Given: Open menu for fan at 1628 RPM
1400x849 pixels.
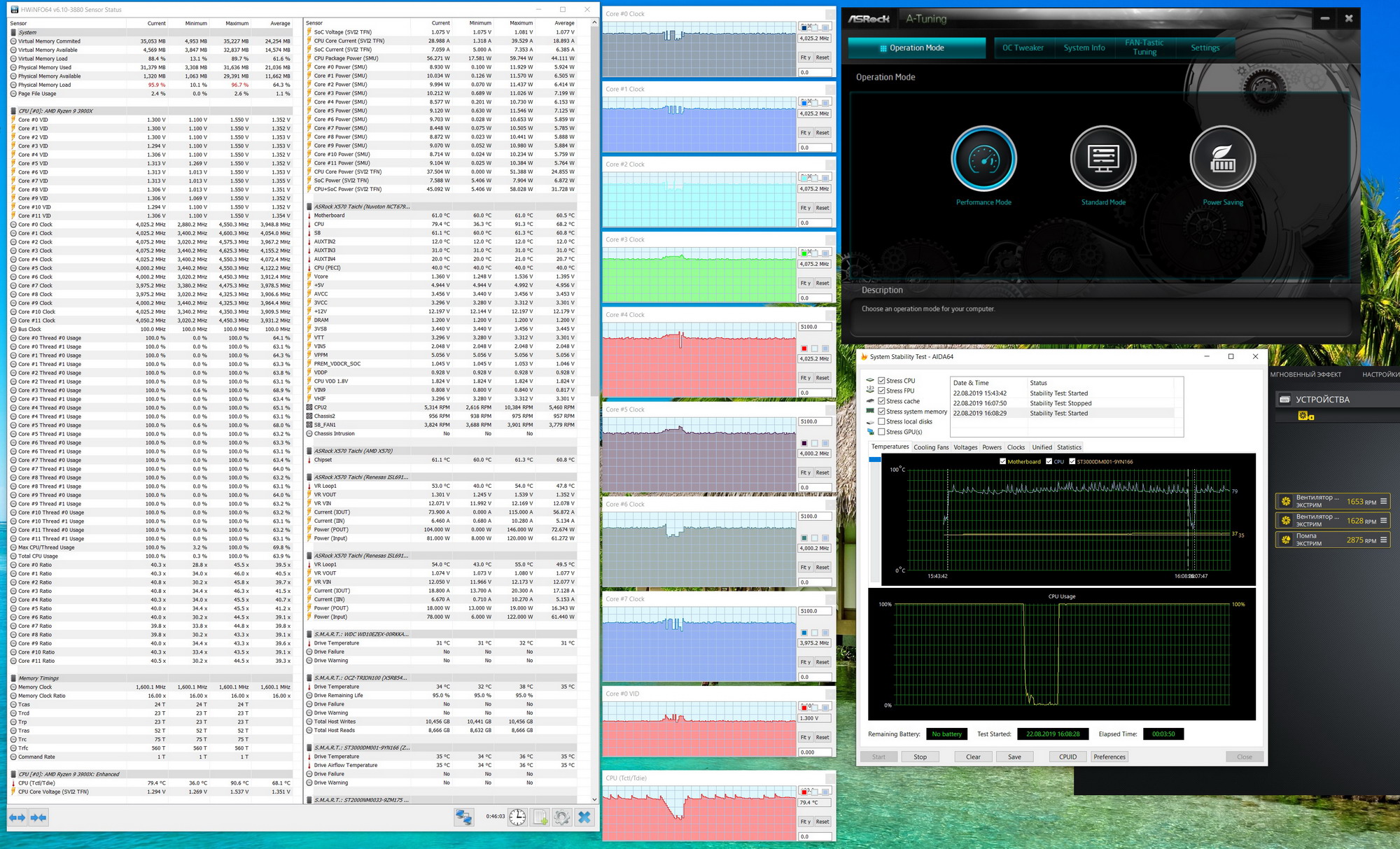Looking at the screenshot, I should (x=1383, y=520).
